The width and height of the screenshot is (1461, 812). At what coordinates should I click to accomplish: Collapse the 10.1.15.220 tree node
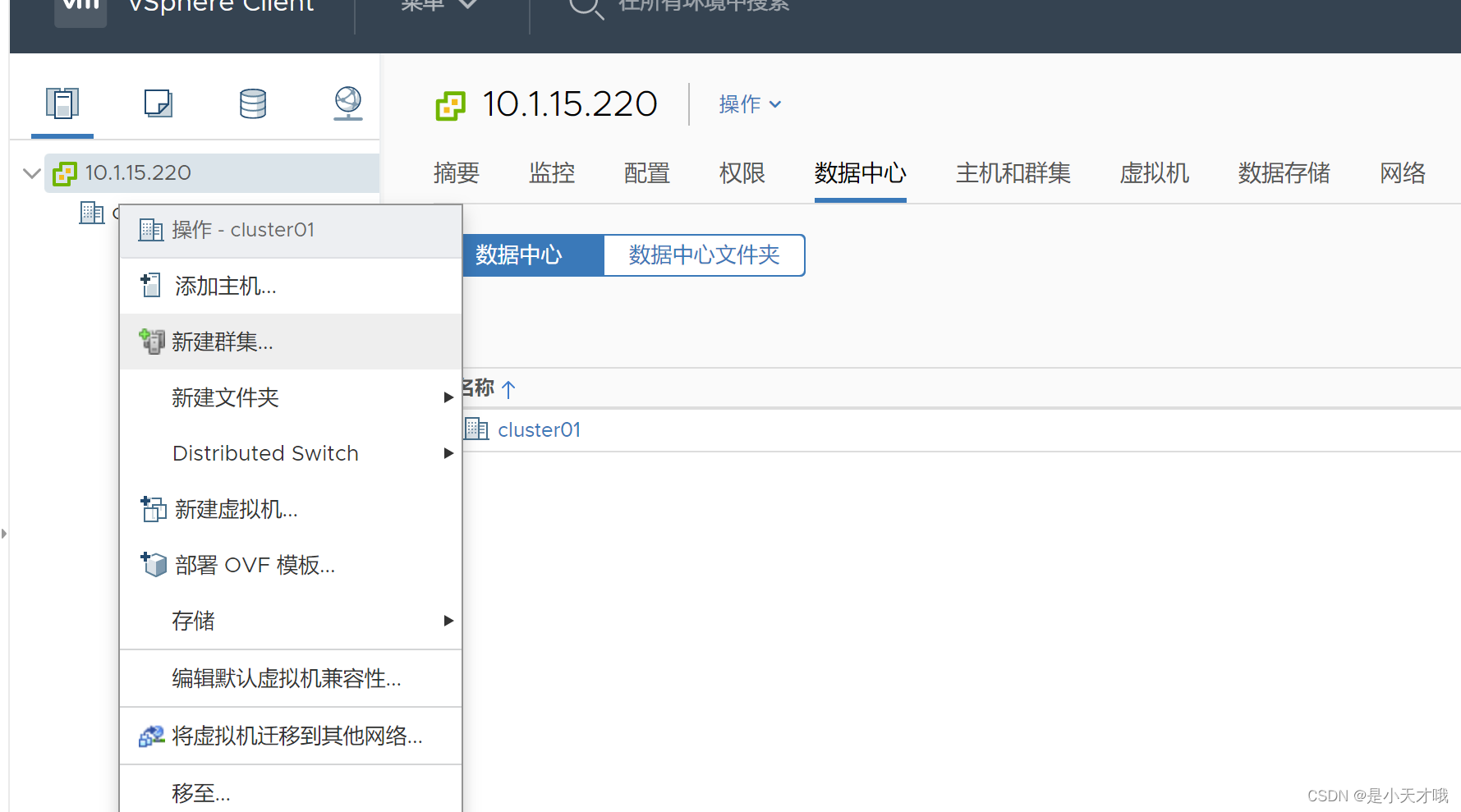pos(30,173)
